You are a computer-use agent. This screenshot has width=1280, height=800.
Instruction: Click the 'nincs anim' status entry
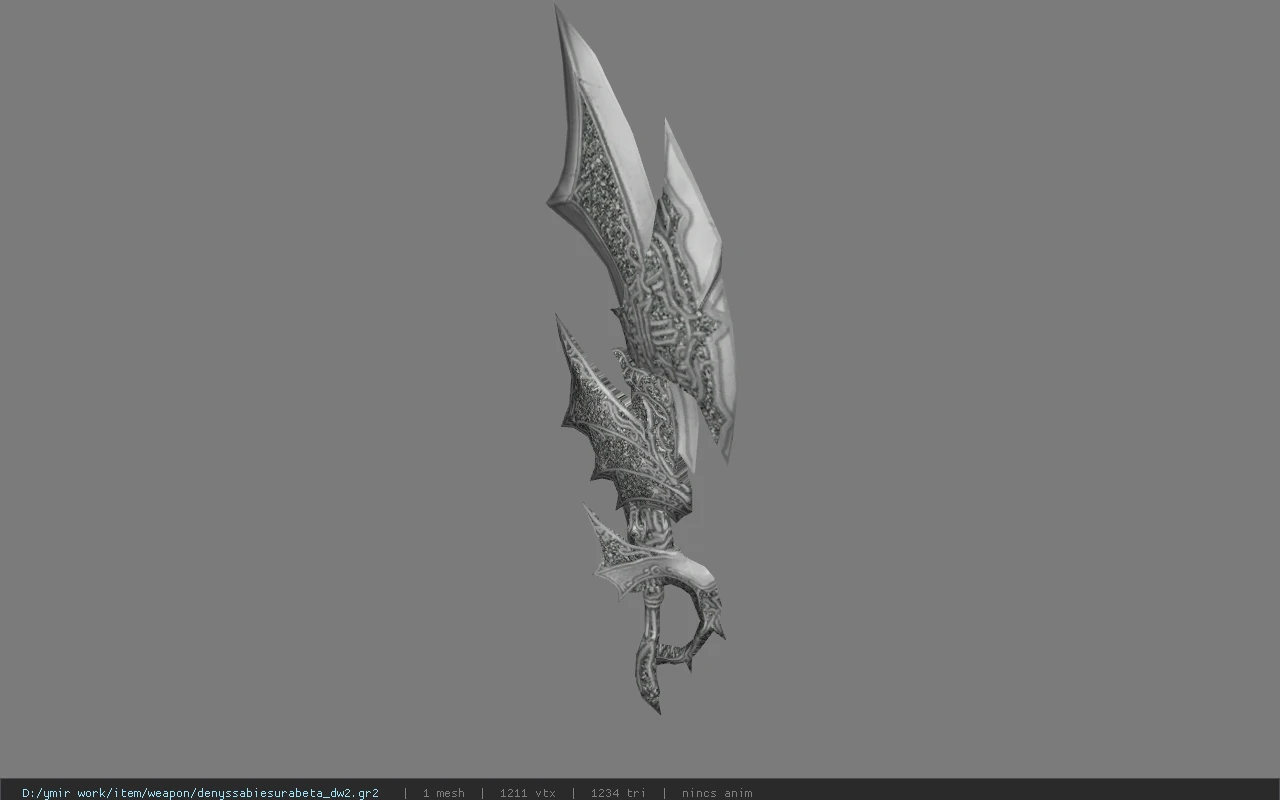tap(717, 793)
